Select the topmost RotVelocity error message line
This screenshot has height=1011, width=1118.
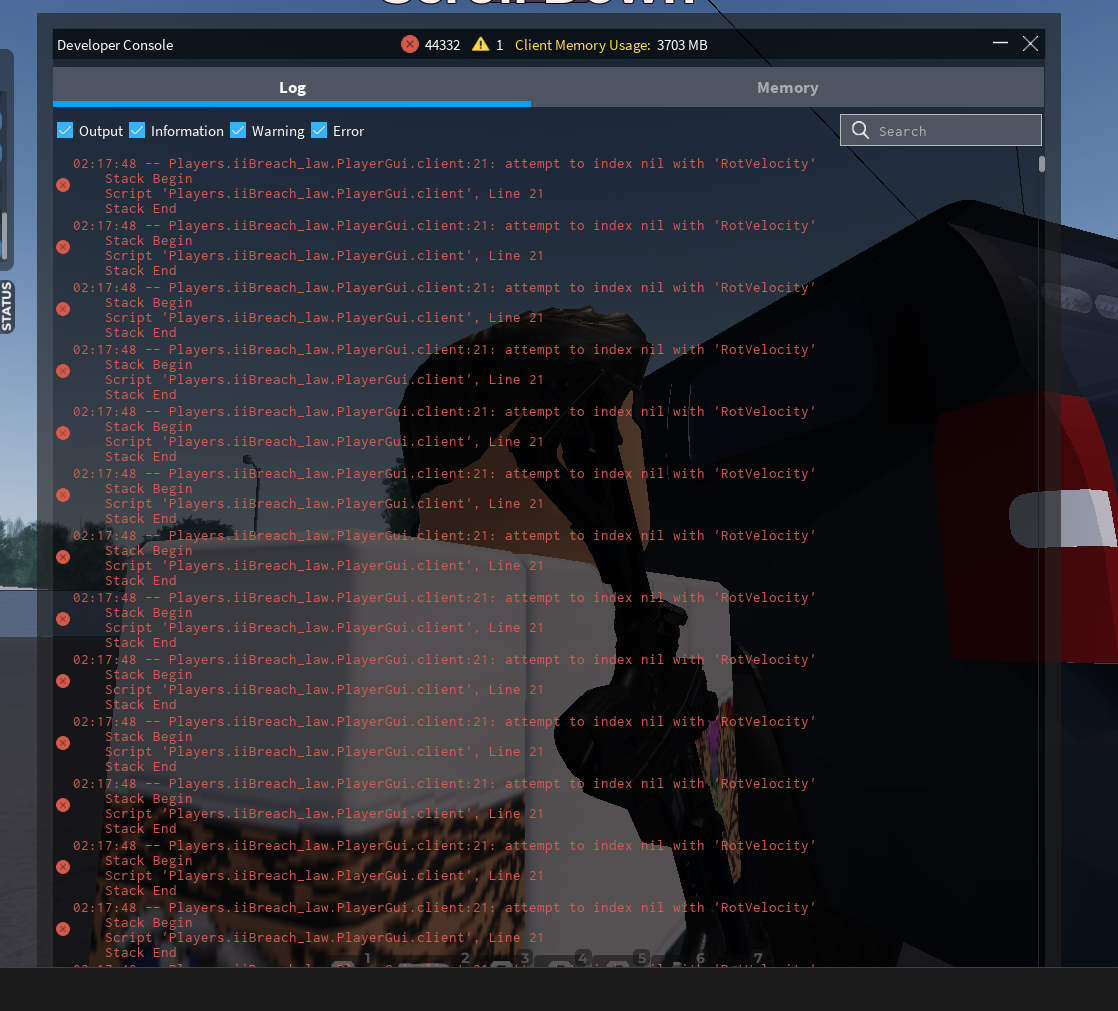coord(444,163)
